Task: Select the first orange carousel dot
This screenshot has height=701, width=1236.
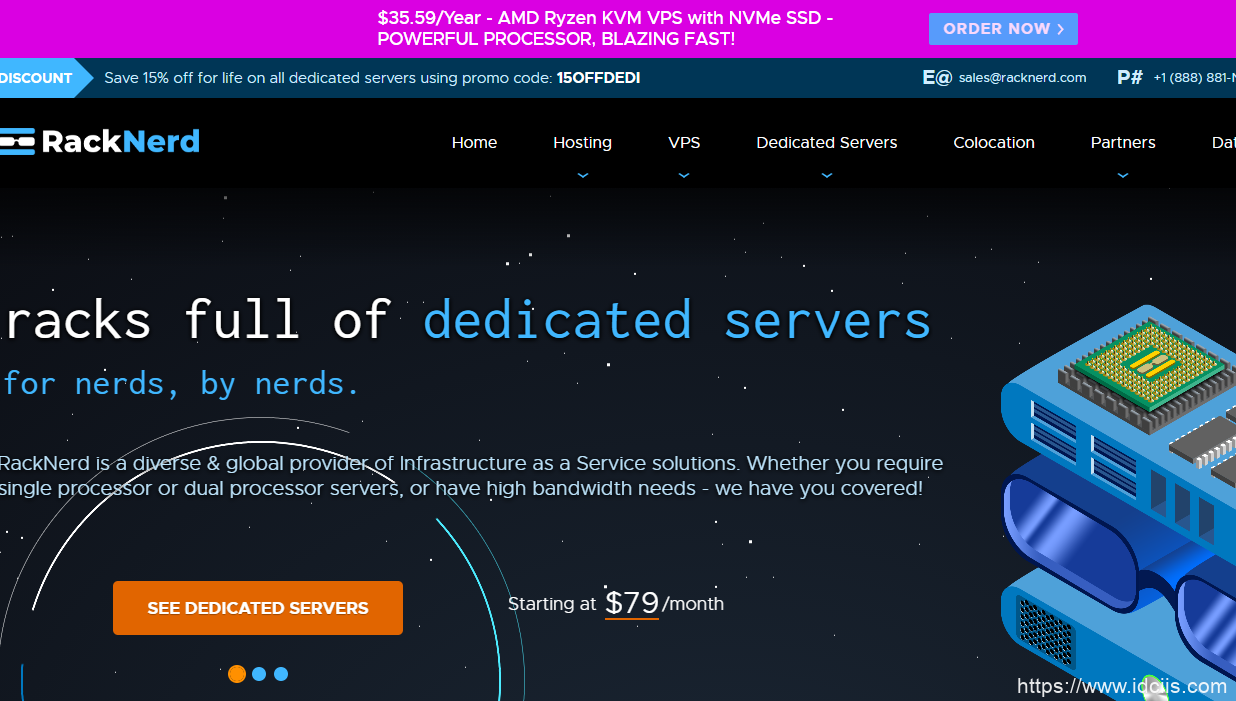Action: coord(237,674)
